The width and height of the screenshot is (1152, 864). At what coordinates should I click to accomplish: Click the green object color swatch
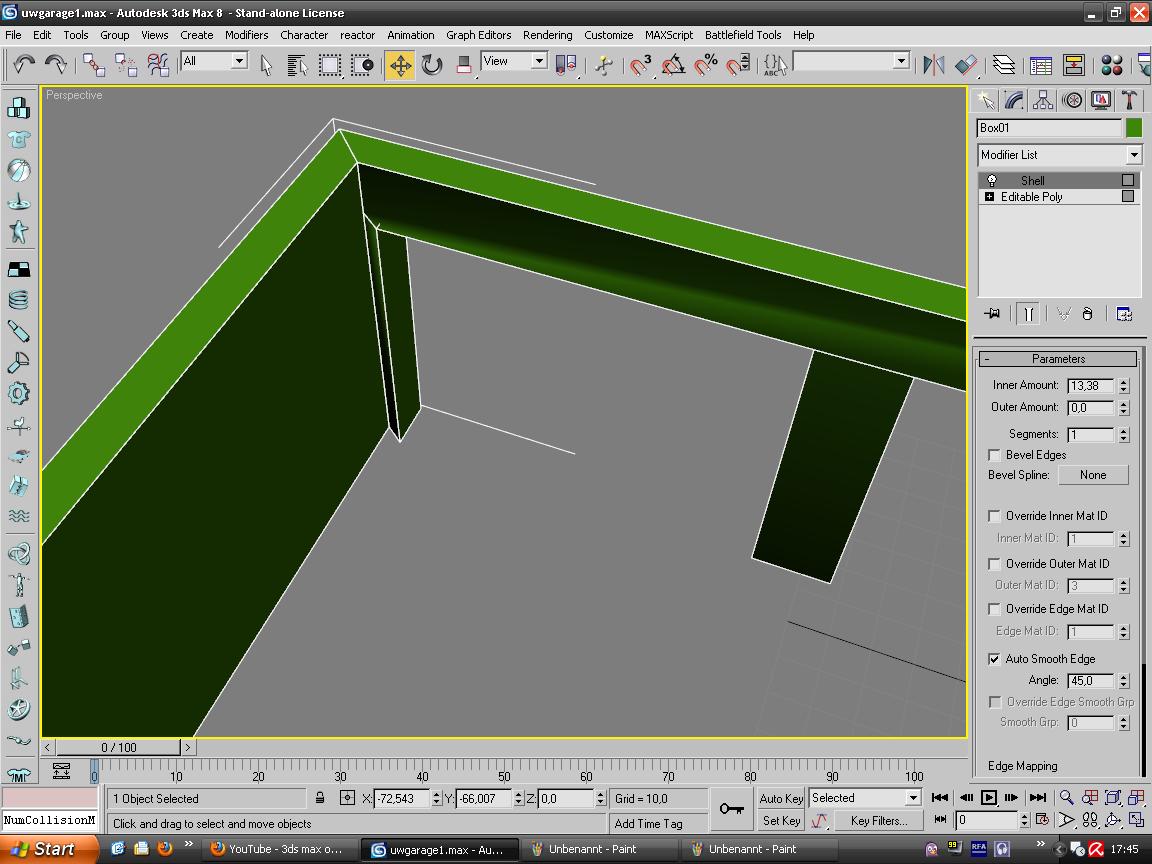(1133, 128)
